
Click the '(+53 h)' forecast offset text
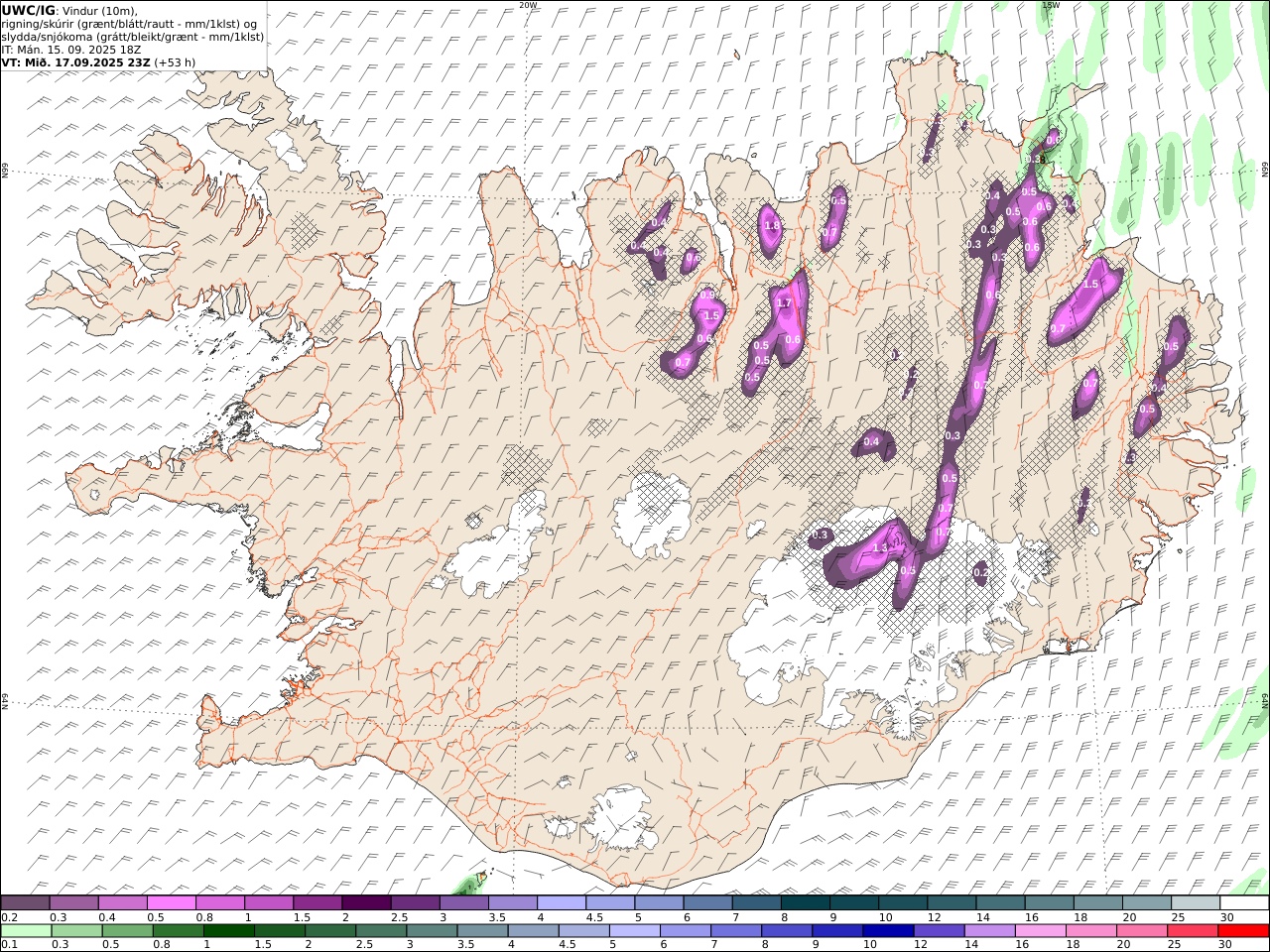click(175, 61)
